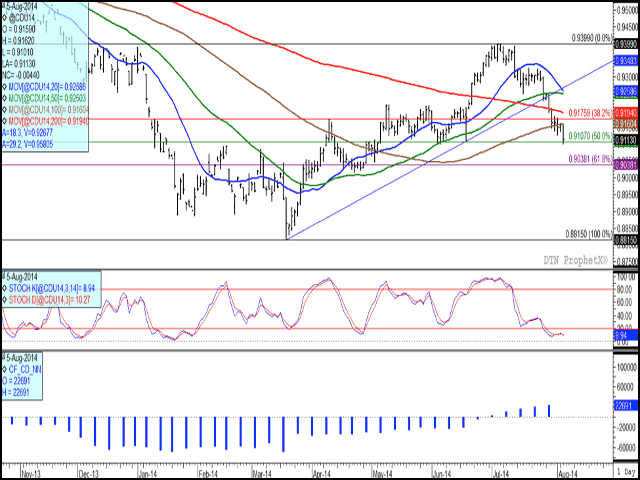640x480 pixels.
Task: Click the 0.89000 price axis label
Action: click(629, 213)
